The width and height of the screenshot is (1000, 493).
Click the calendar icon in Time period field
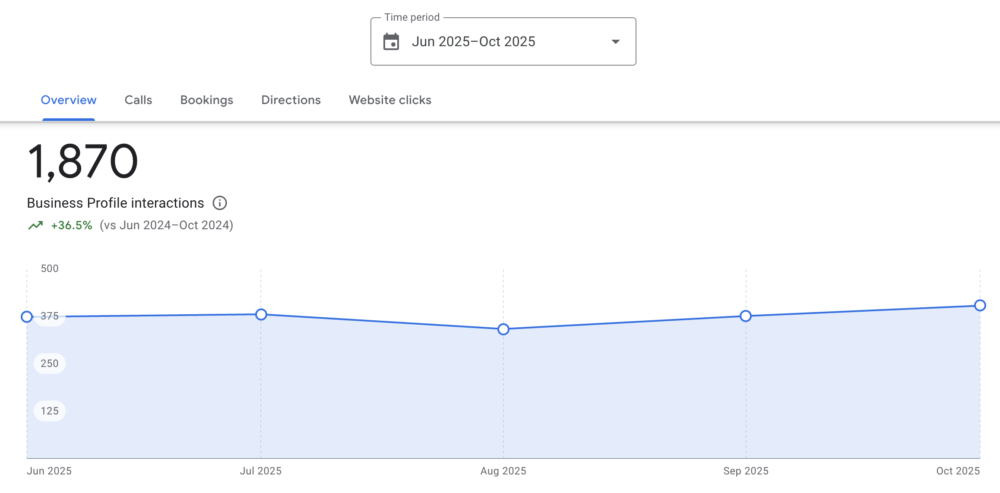point(392,42)
